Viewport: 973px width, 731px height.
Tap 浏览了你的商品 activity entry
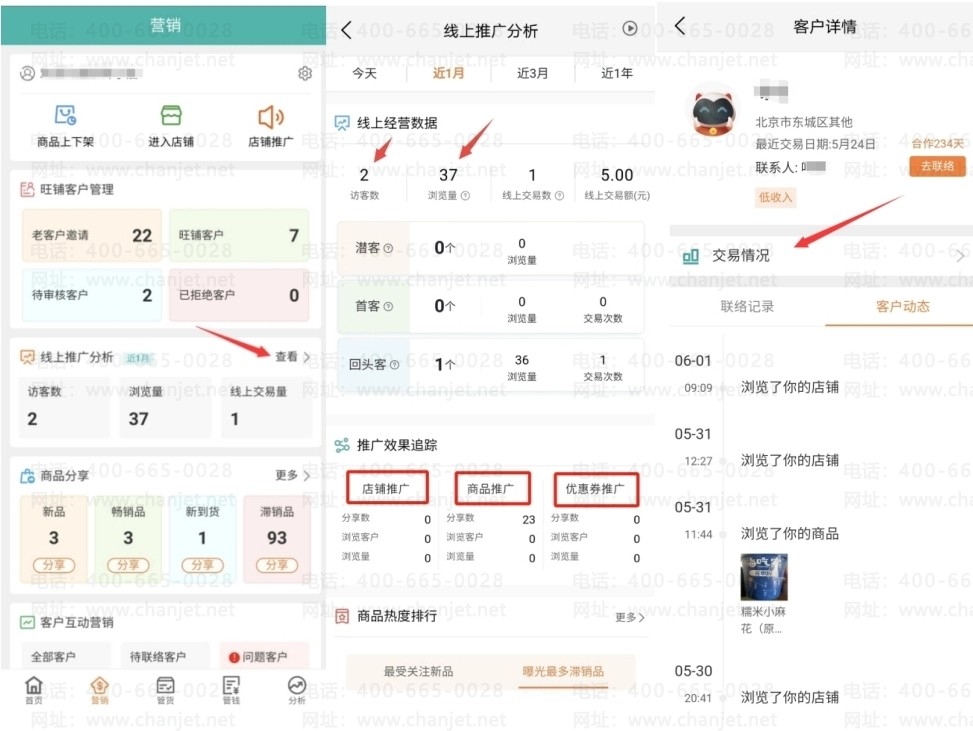[789, 534]
